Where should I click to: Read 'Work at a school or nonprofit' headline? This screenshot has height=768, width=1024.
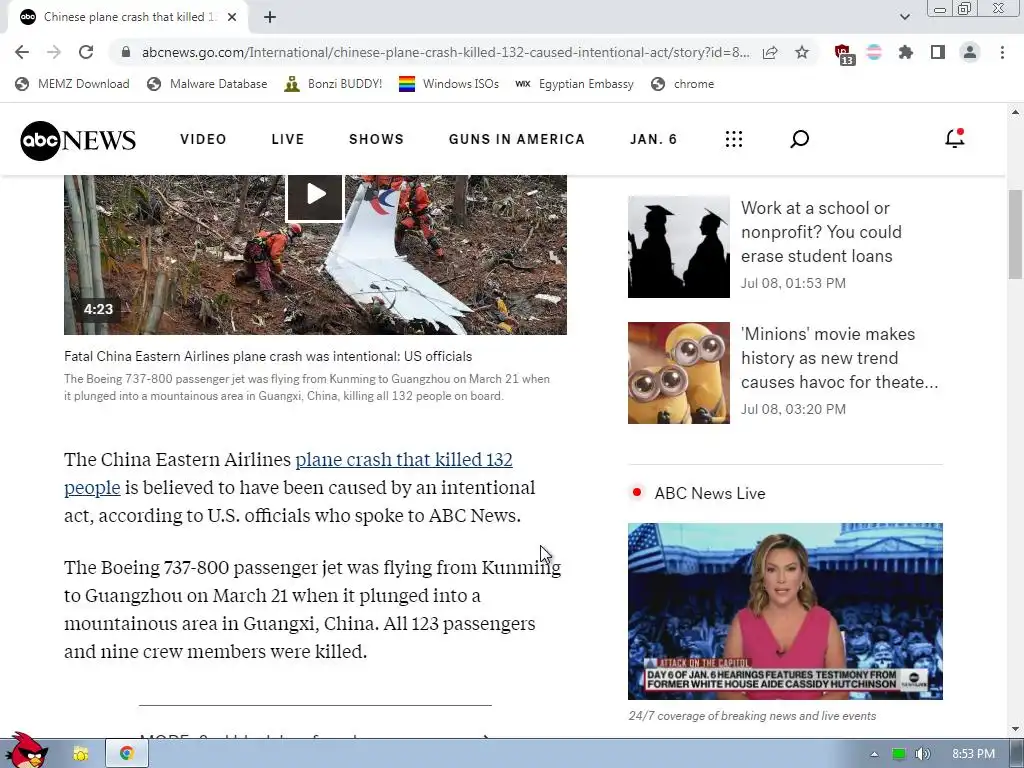[822, 232]
